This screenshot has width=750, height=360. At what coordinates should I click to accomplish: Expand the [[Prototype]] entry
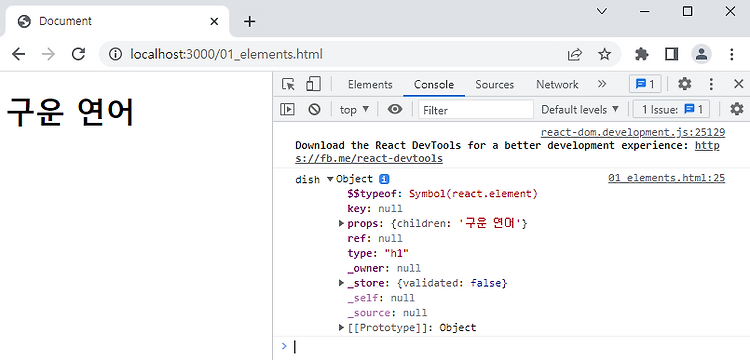[x=342, y=327]
